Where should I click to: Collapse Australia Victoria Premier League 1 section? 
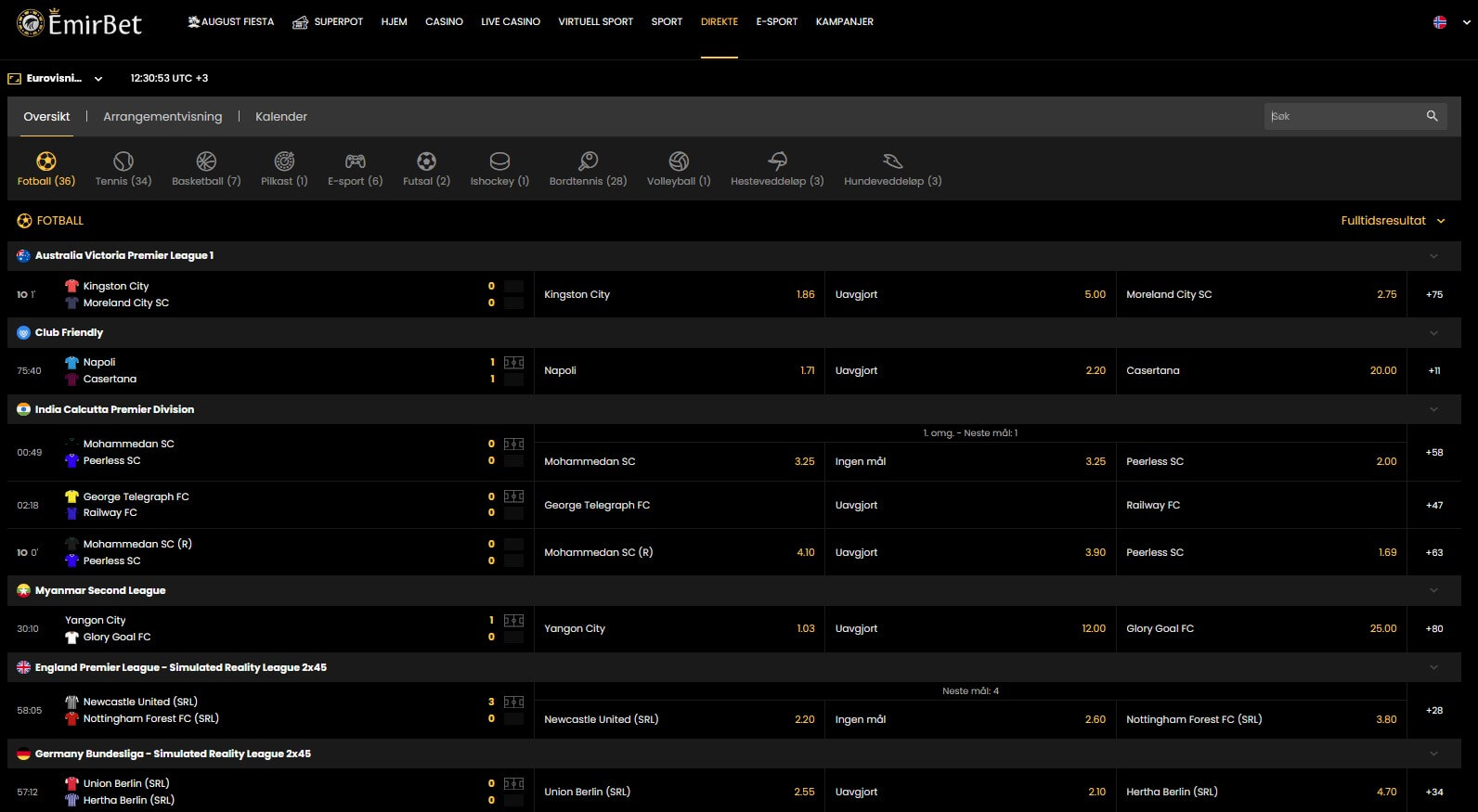[x=1433, y=256]
